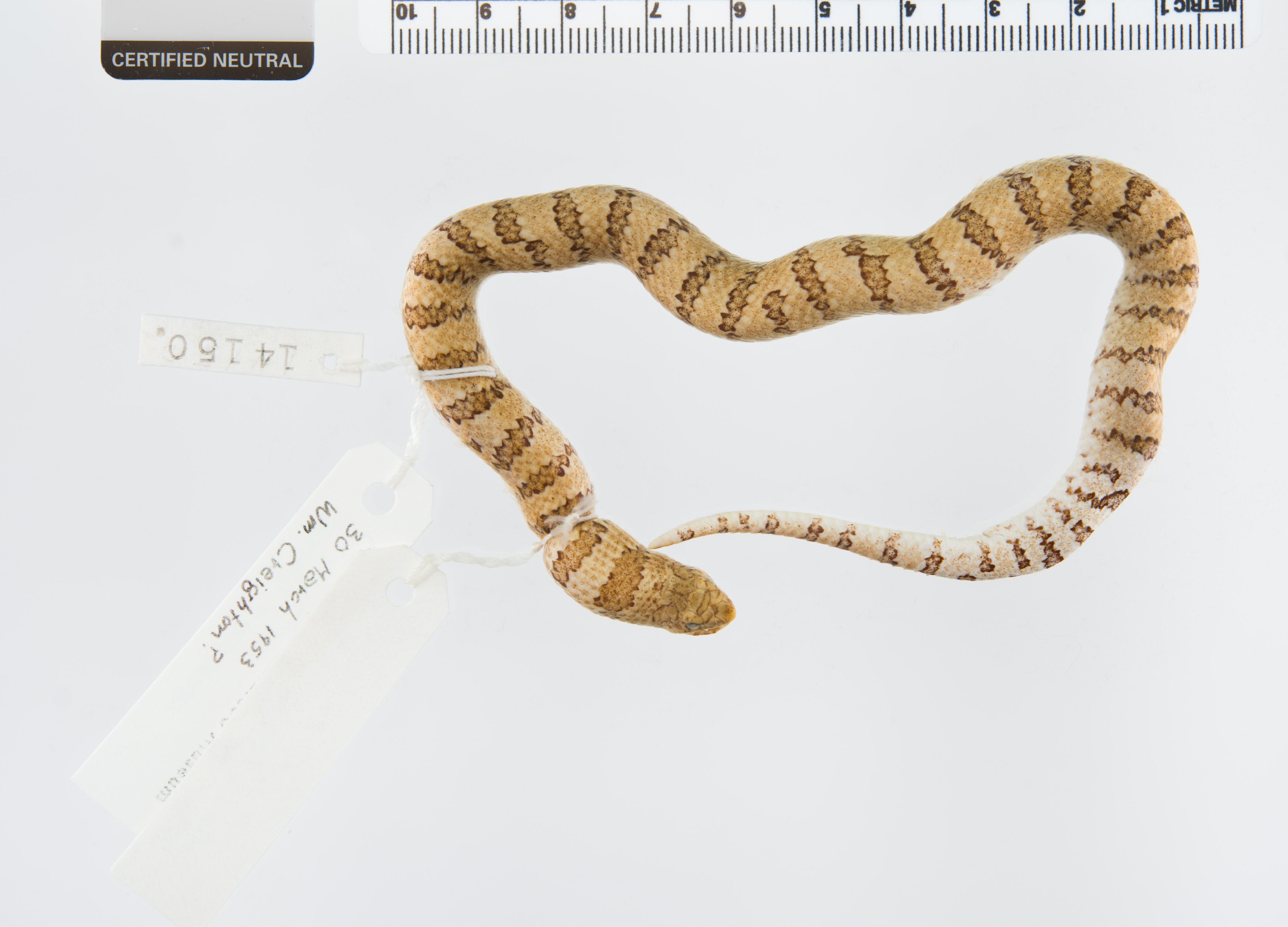Screen dimensions: 1288x927
Task: Click the CERTIFIED NEUTRAL label
Action: click(207, 60)
